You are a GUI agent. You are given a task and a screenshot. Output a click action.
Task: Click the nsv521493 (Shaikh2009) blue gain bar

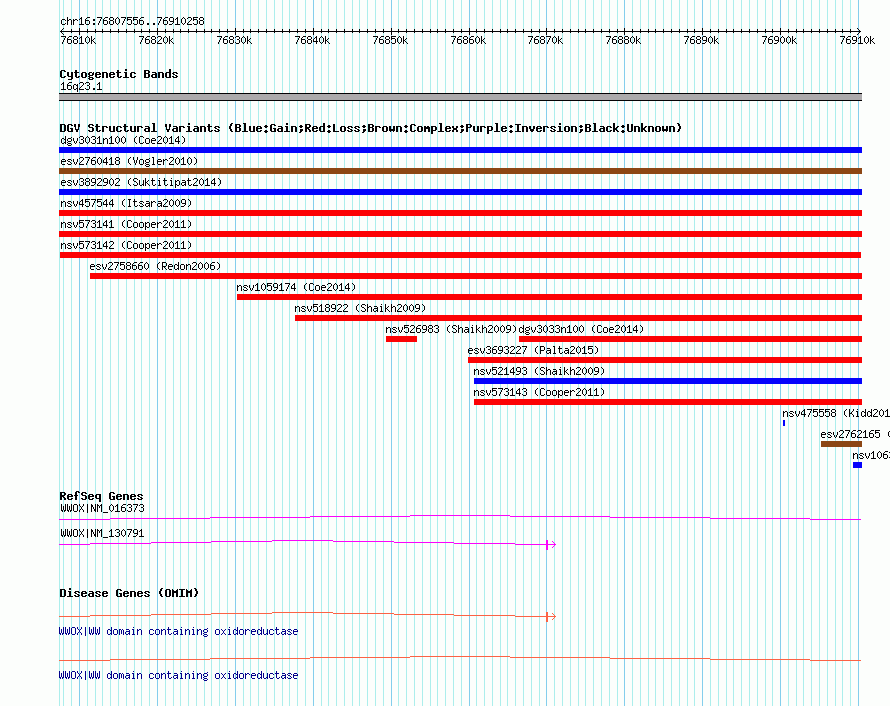click(668, 381)
